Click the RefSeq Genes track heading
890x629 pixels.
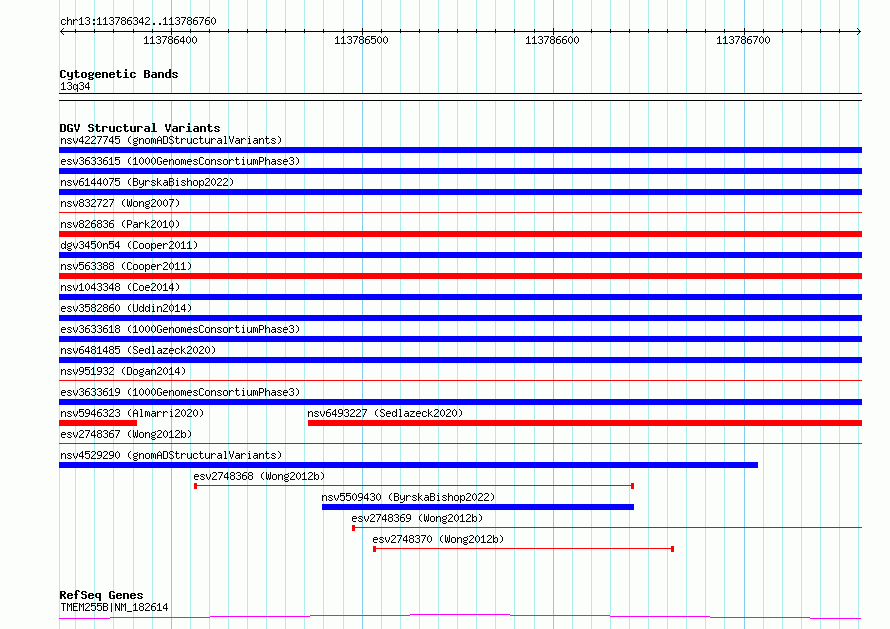click(x=101, y=595)
